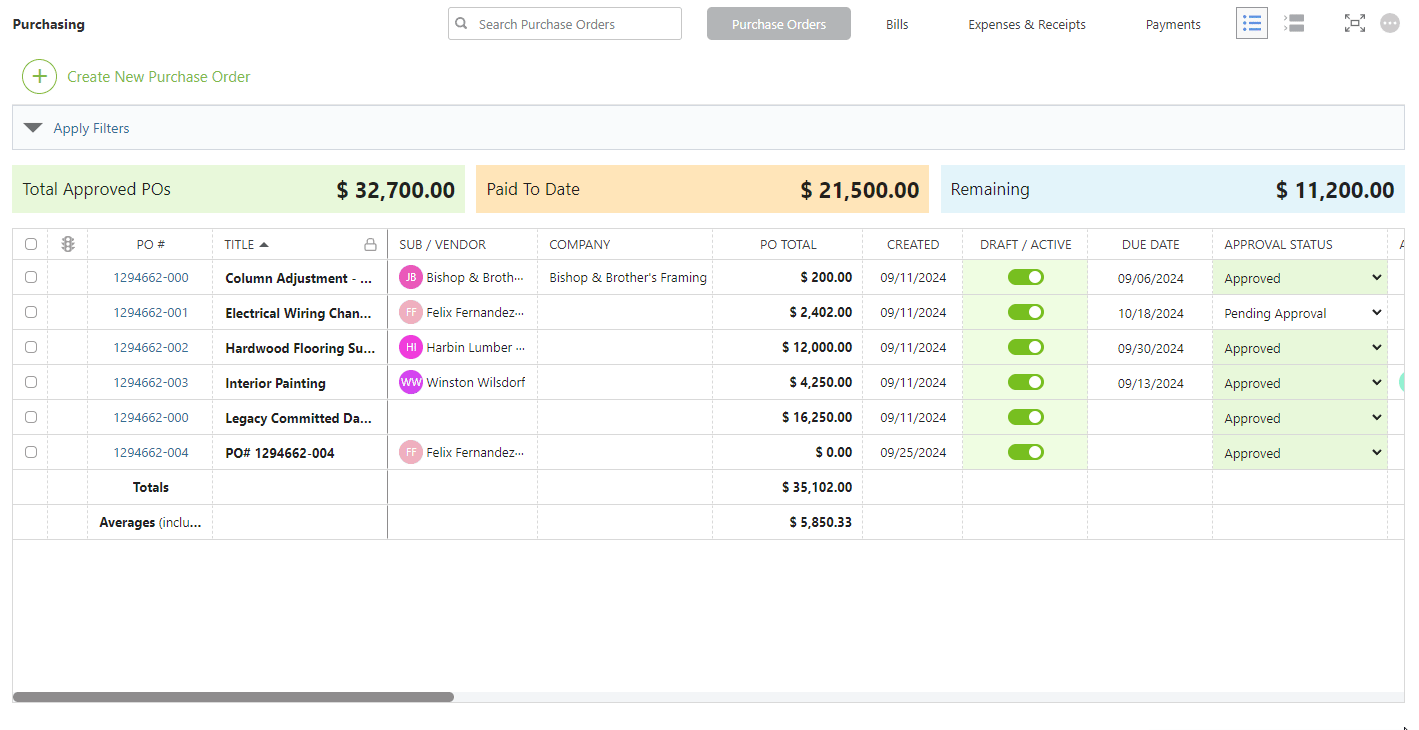This screenshot has height=730, width=1419.
Task: Open the more options ellipsis icon
Action: pos(1390,23)
